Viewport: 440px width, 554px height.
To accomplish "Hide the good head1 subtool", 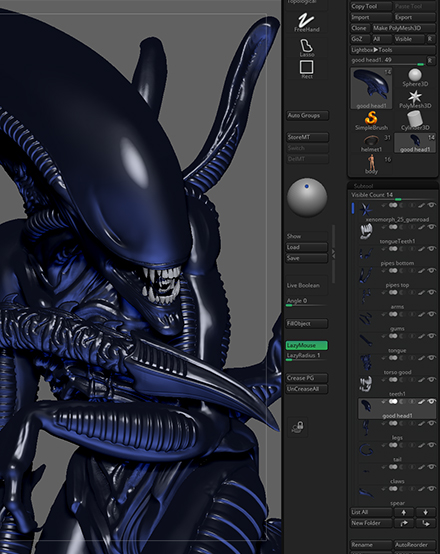I will (x=432, y=402).
